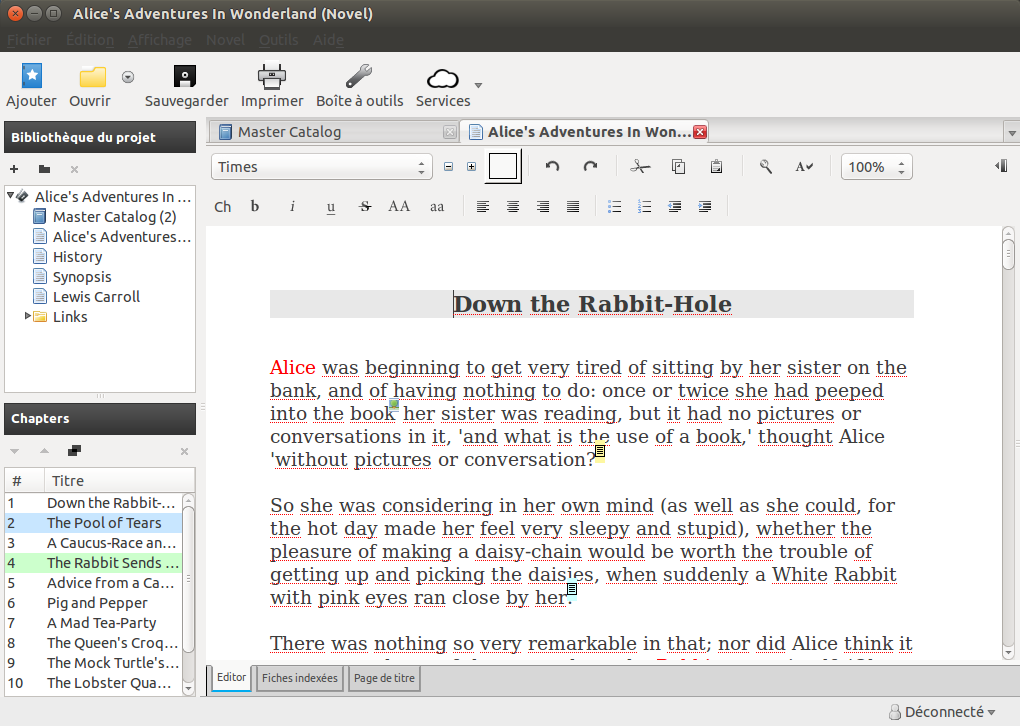Open the Times font dropdown
Screen dimensions: 1020x726
[321, 167]
